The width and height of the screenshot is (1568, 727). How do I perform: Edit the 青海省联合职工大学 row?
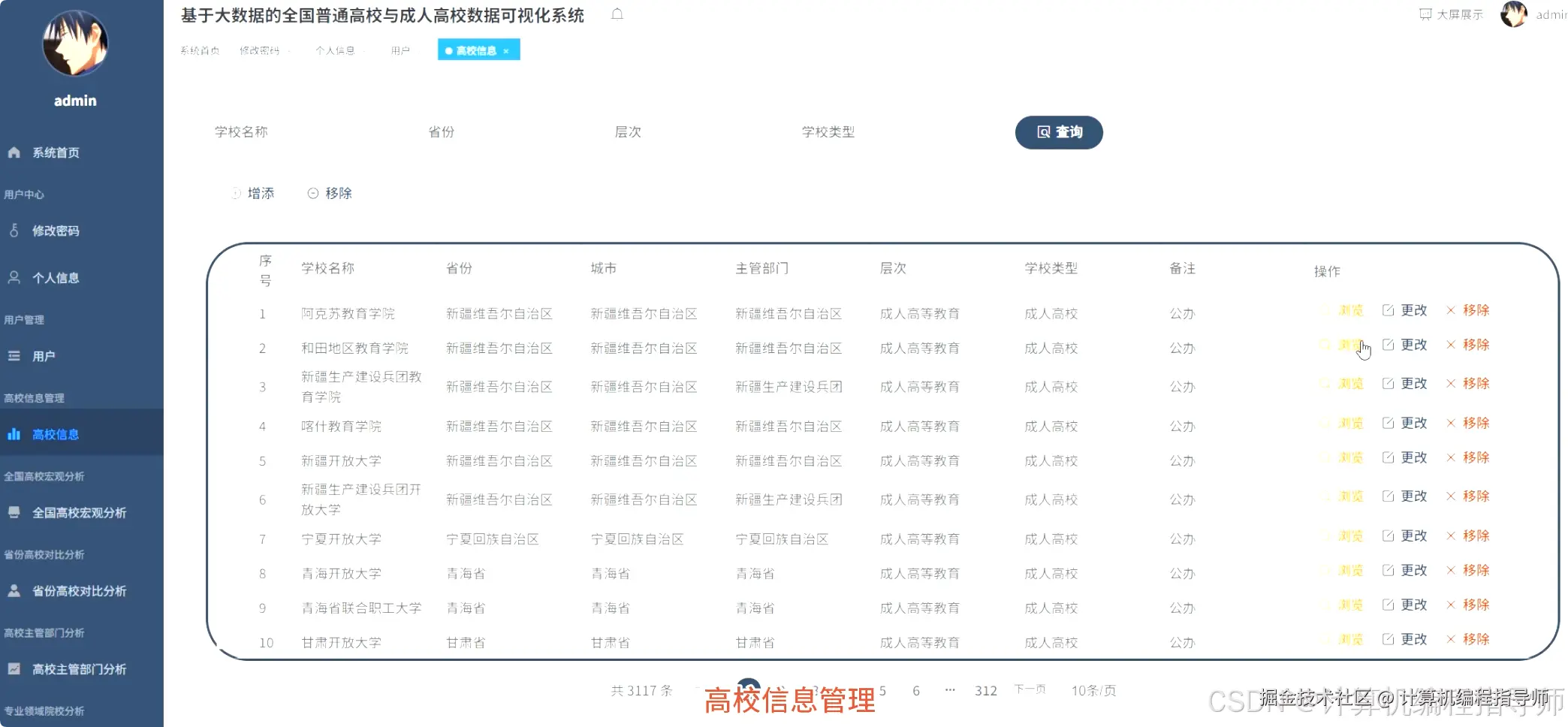pos(1405,605)
